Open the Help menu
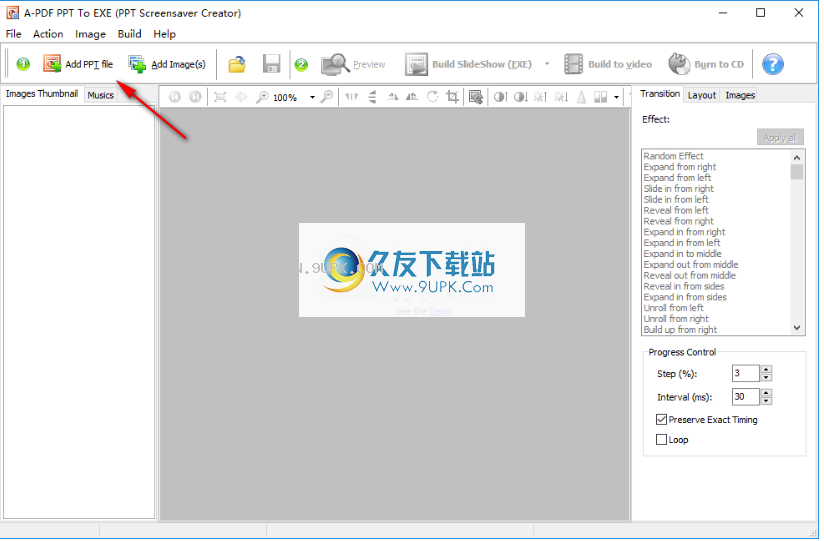Viewport: 824px width, 541px height. click(x=164, y=34)
